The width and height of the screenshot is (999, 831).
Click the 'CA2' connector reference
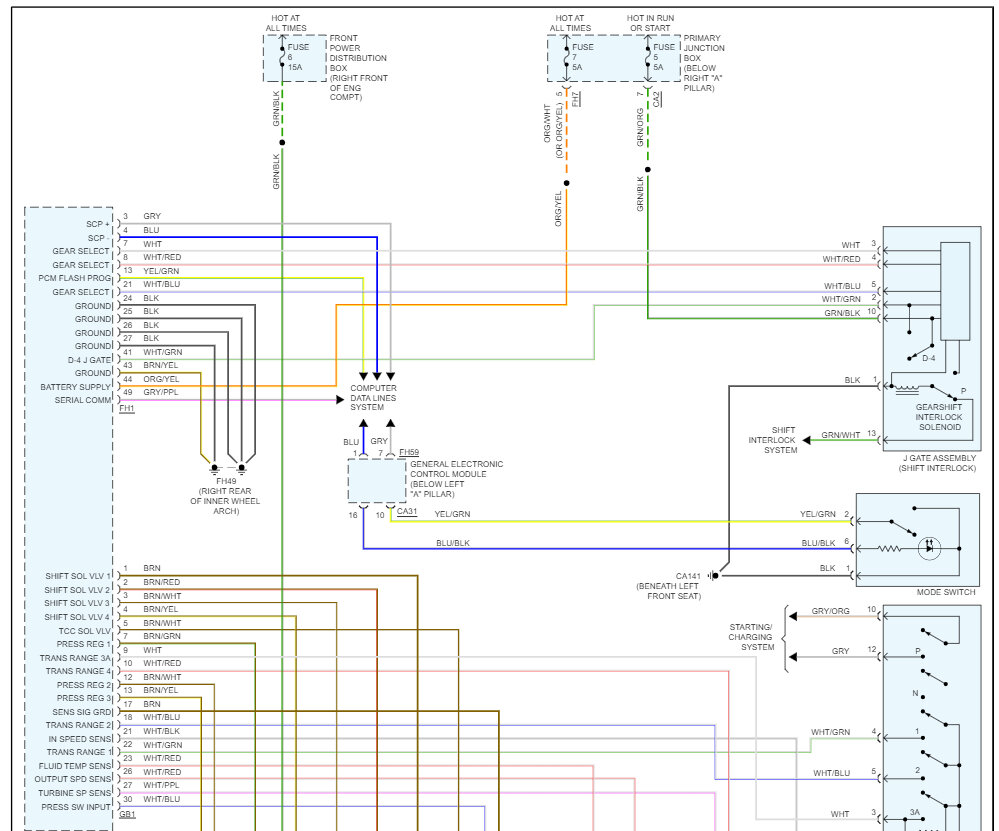tap(657, 99)
